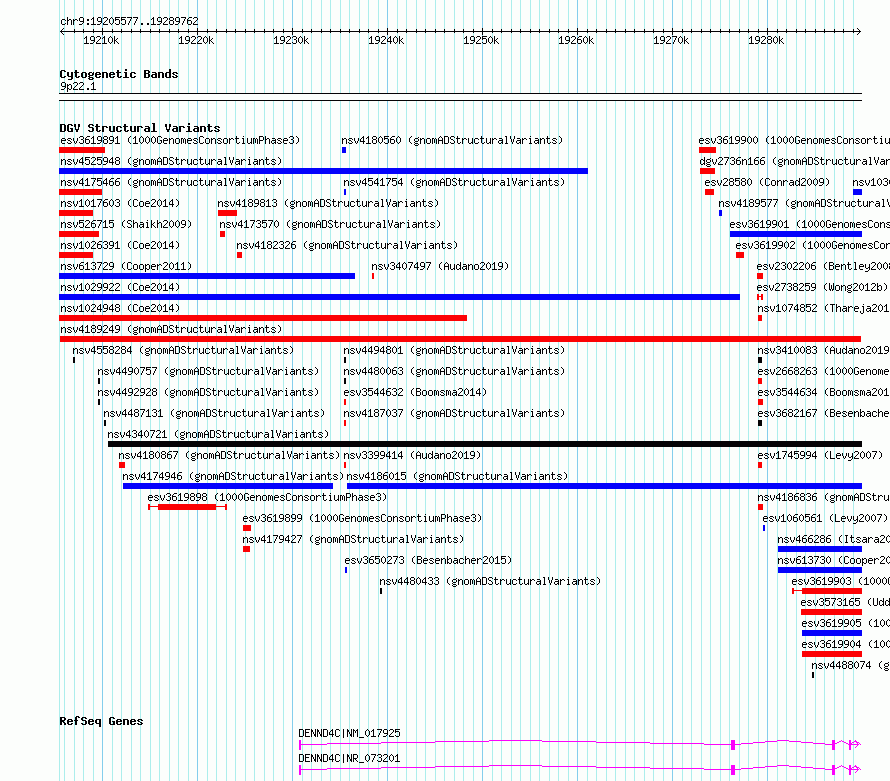Click nsv4189577 variant label

click(804, 203)
